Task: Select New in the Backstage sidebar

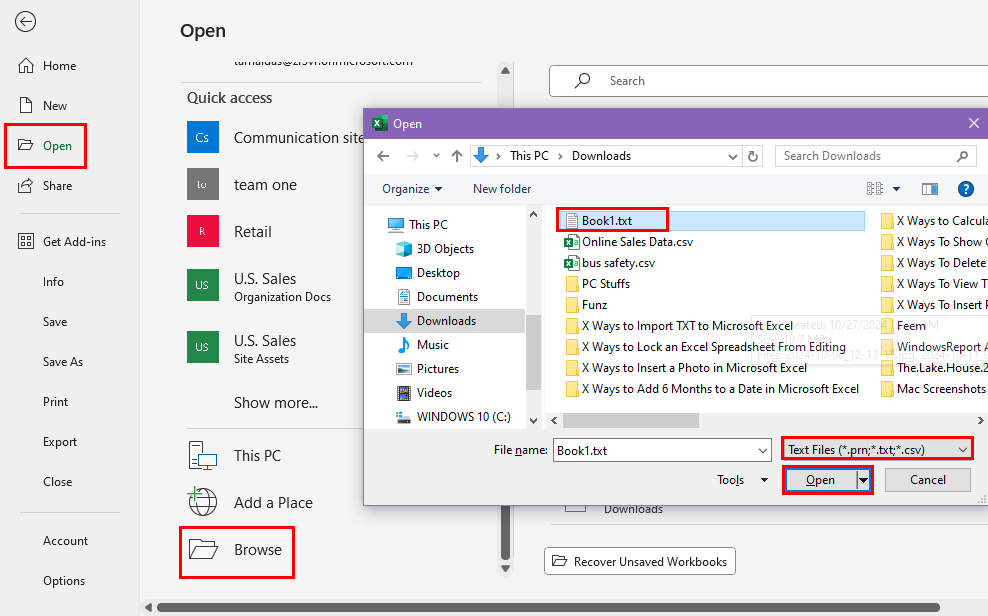Action: pos(43,105)
